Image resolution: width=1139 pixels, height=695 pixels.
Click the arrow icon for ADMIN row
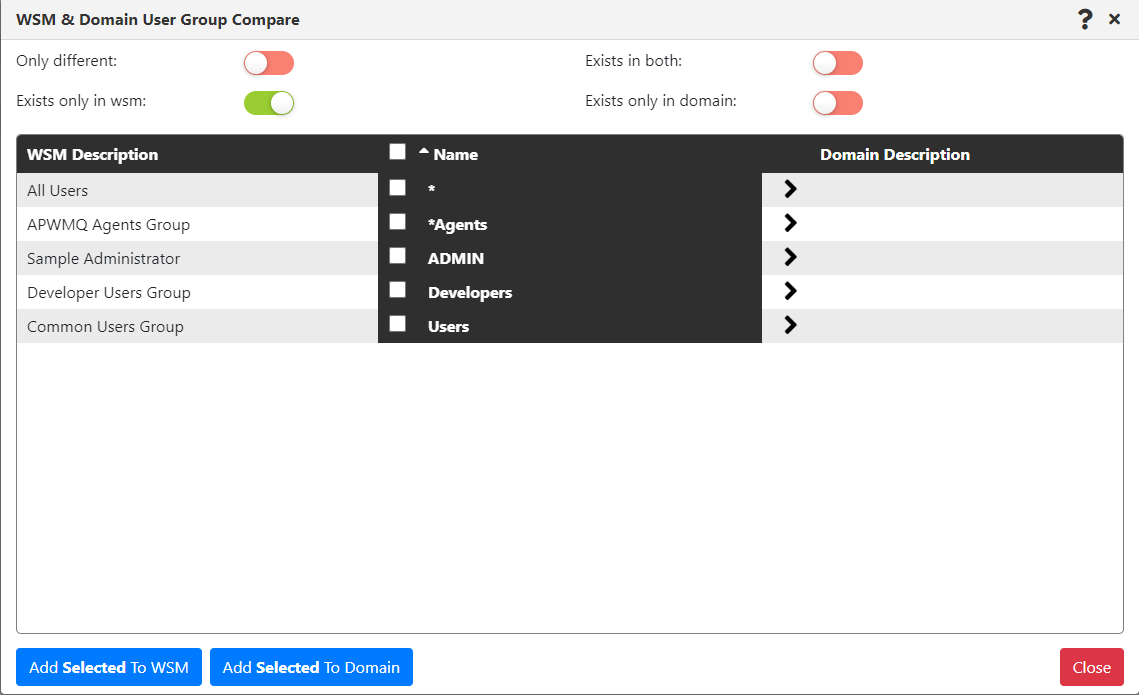[x=790, y=257]
